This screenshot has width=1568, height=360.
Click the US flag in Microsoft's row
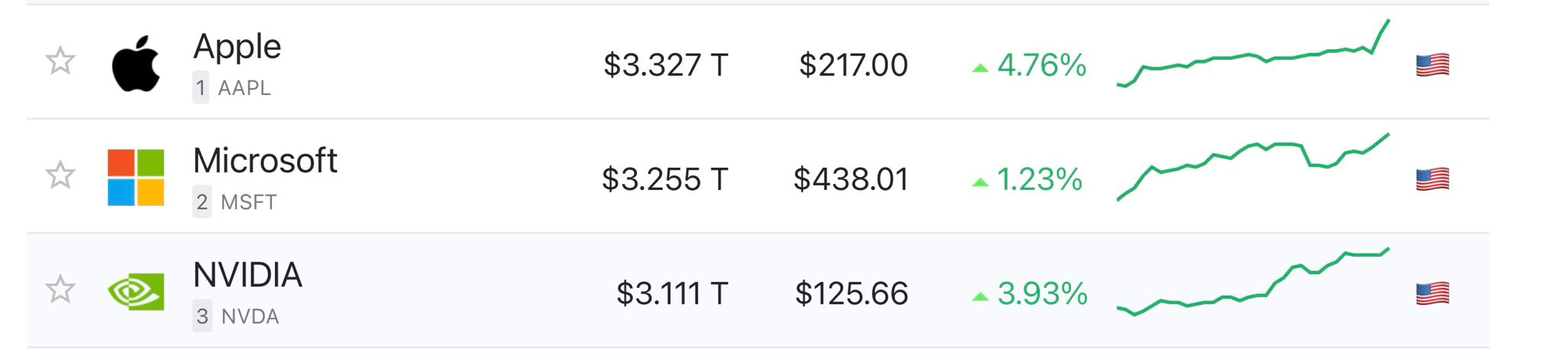(1432, 179)
